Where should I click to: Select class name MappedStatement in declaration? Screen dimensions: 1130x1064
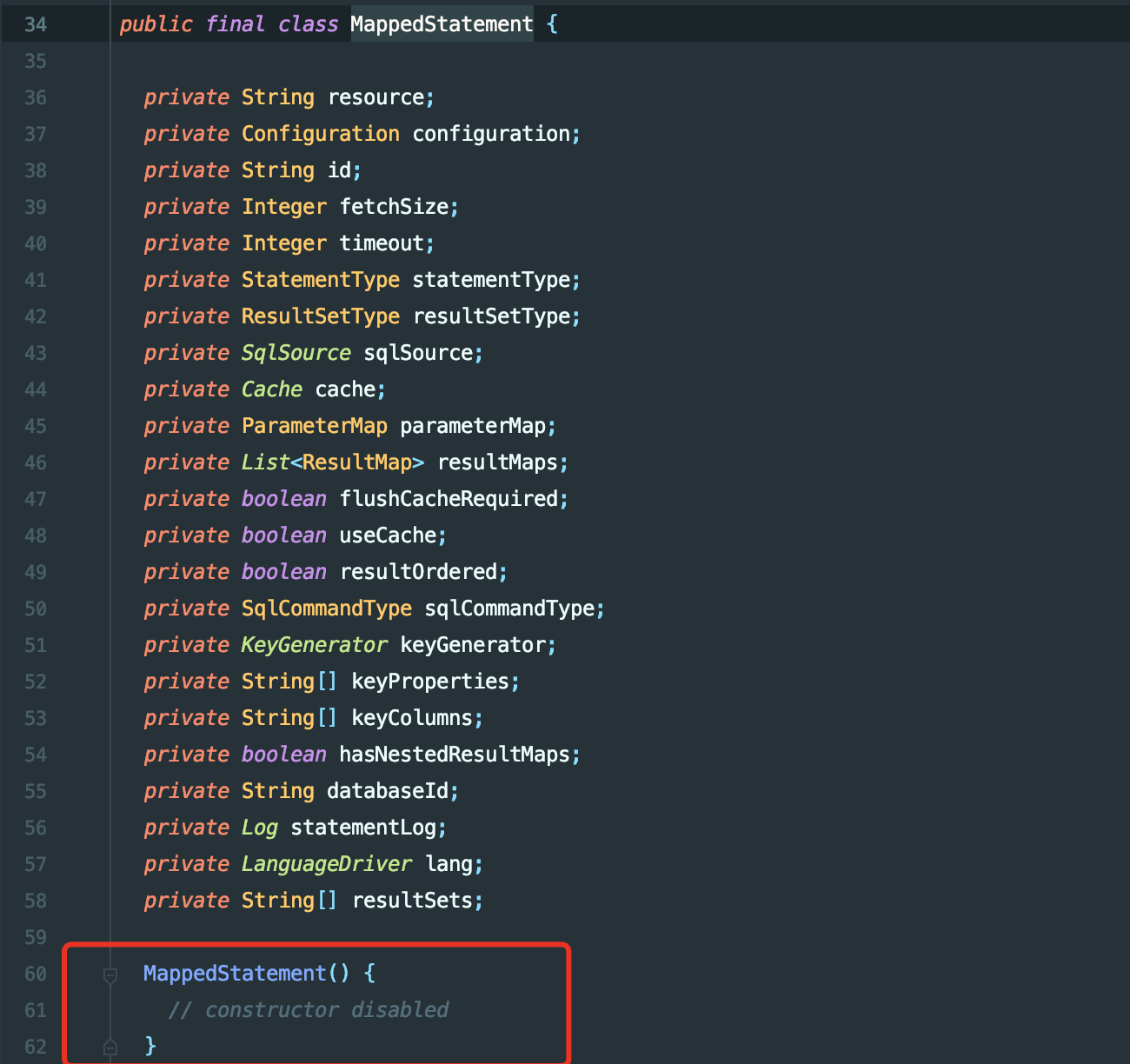pos(442,24)
